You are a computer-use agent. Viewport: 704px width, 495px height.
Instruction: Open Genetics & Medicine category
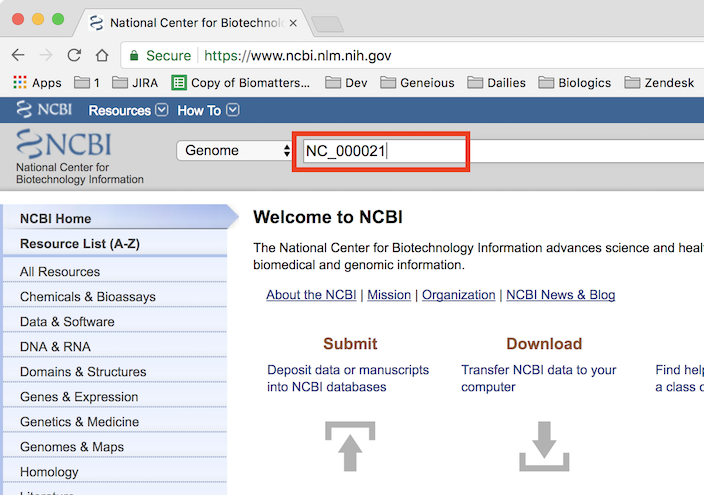(115, 422)
